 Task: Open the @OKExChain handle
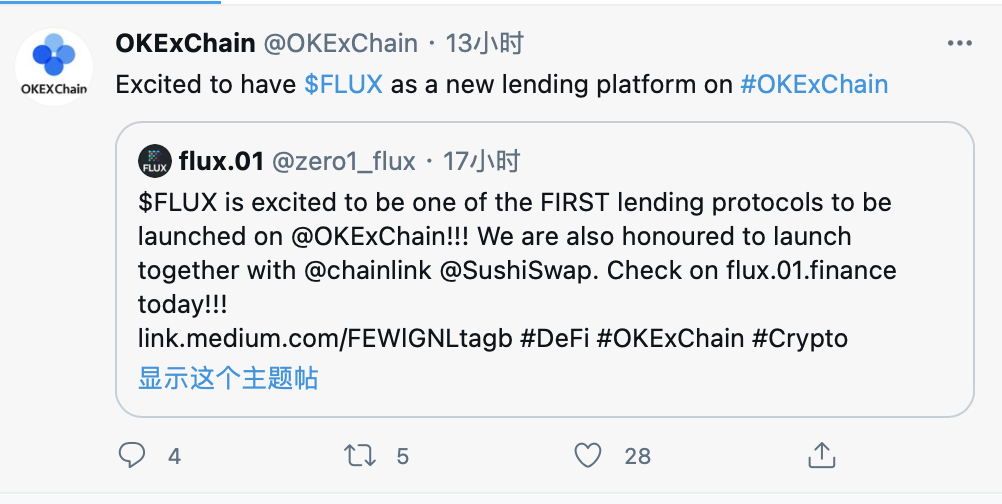(x=340, y=43)
